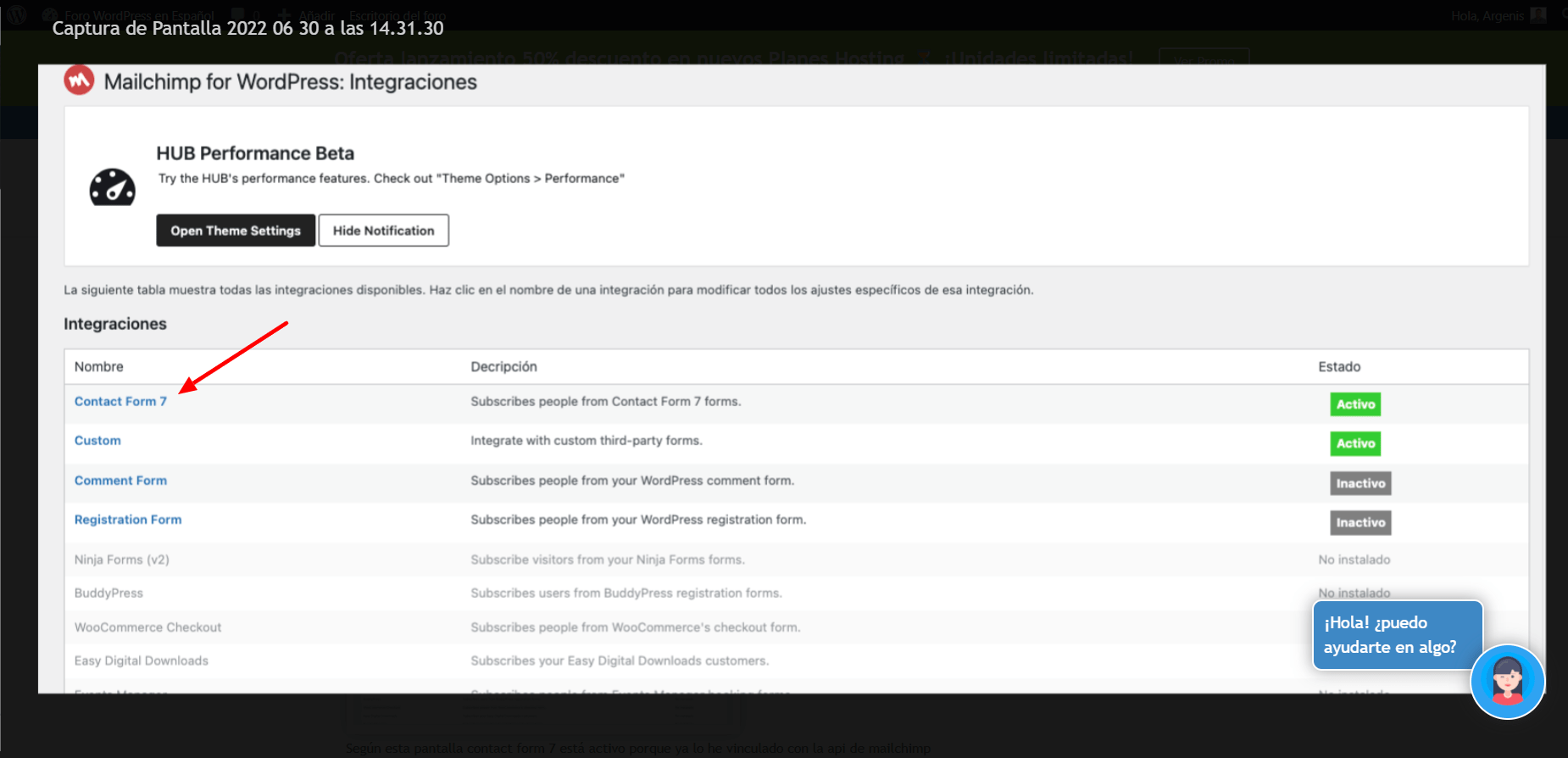Click the user avatar beside Hola, Argenis

click(x=1538, y=14)
